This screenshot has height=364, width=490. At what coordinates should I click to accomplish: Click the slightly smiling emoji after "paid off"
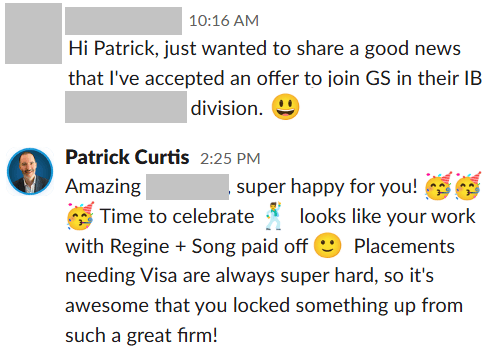328,245
